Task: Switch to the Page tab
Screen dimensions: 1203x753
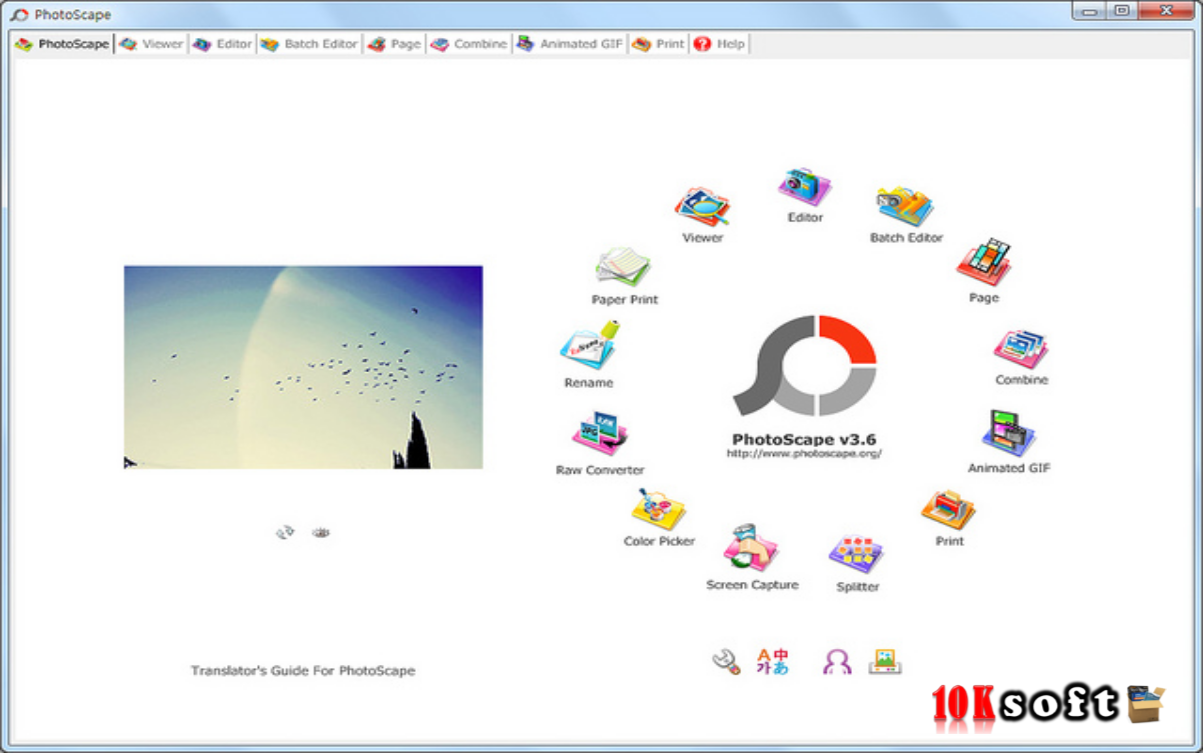Action: point(394,44)
